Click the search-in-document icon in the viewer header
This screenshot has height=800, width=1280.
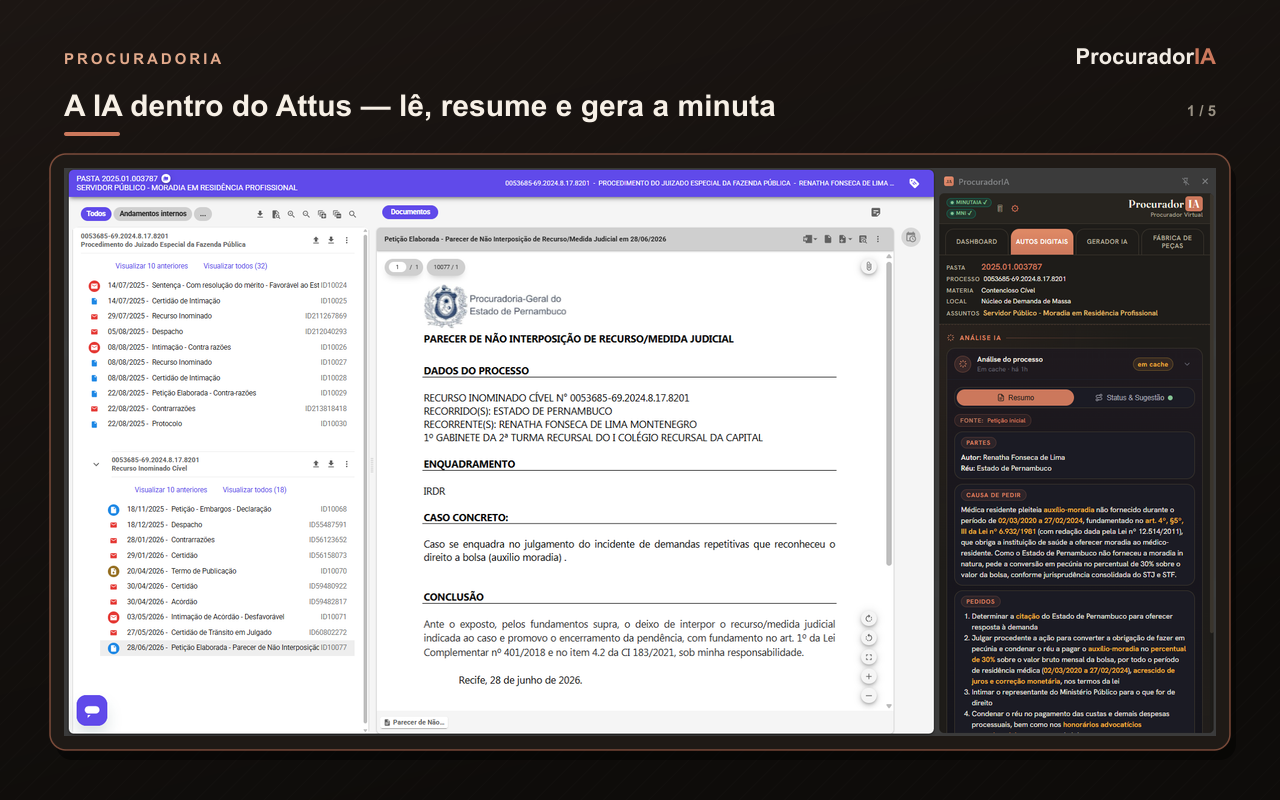863,239
